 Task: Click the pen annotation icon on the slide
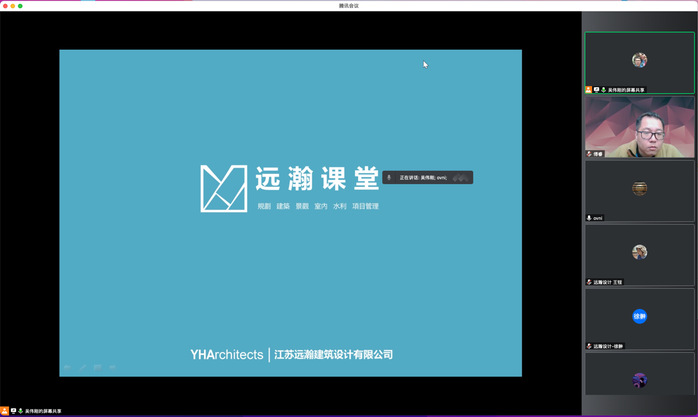point(83,367)
